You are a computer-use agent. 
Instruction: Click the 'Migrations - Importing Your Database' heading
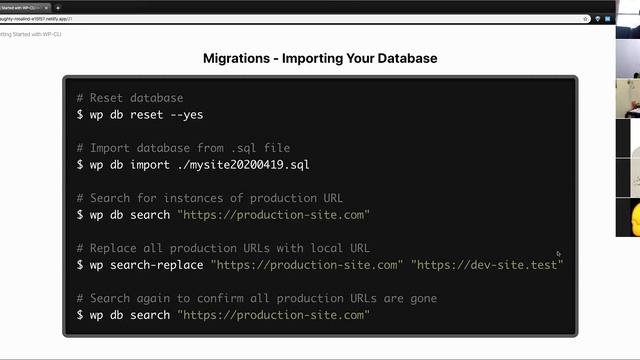[320, 58]
